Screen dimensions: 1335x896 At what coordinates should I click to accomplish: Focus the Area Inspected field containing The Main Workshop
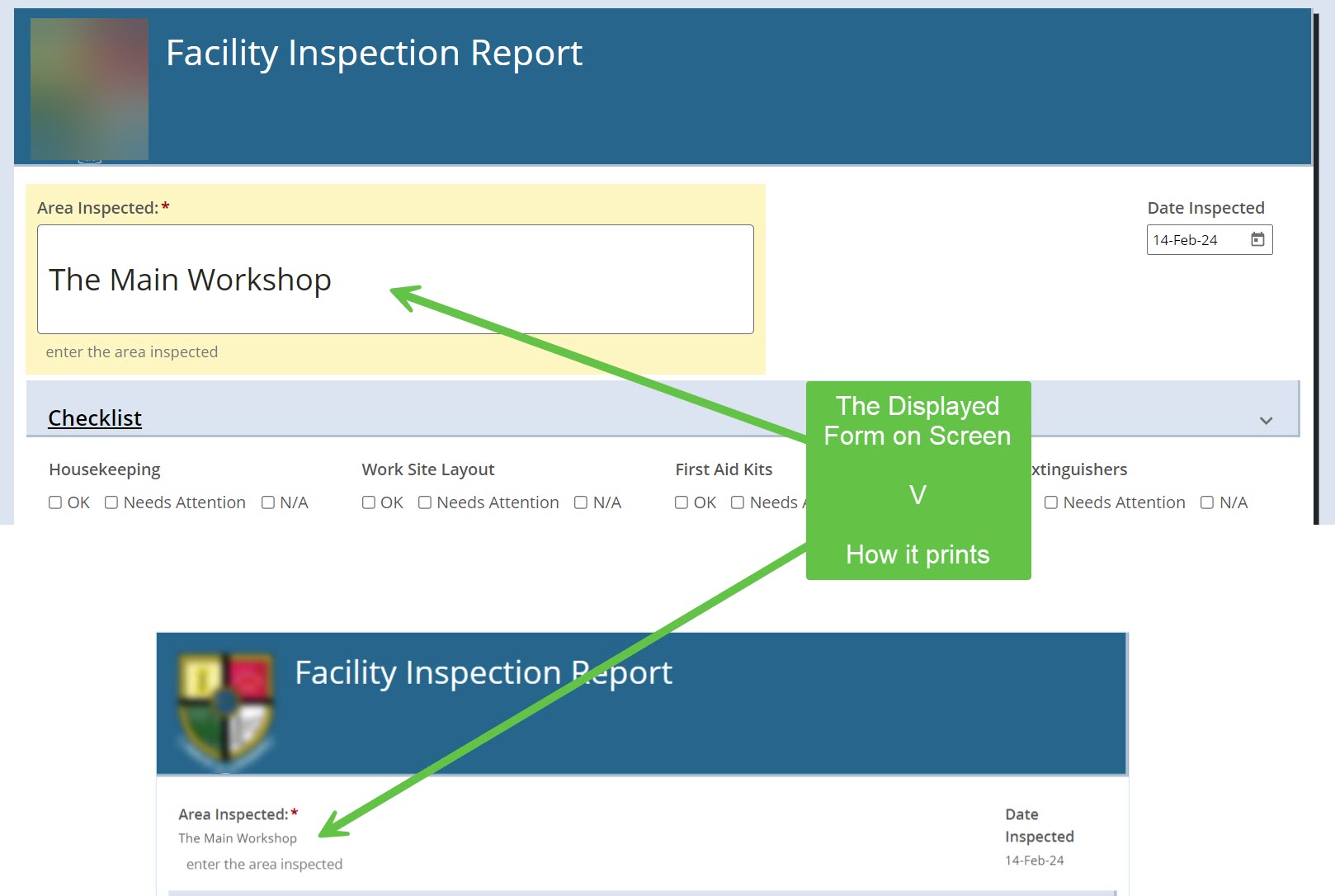pos(395,280)
